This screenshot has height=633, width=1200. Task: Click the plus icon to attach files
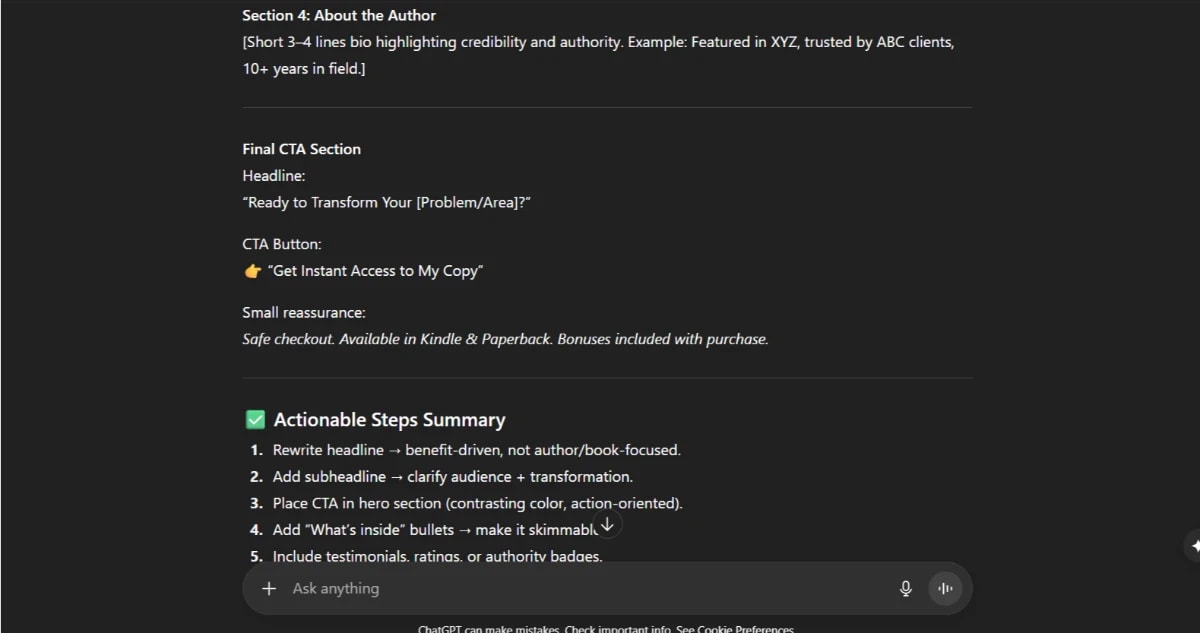268,588
